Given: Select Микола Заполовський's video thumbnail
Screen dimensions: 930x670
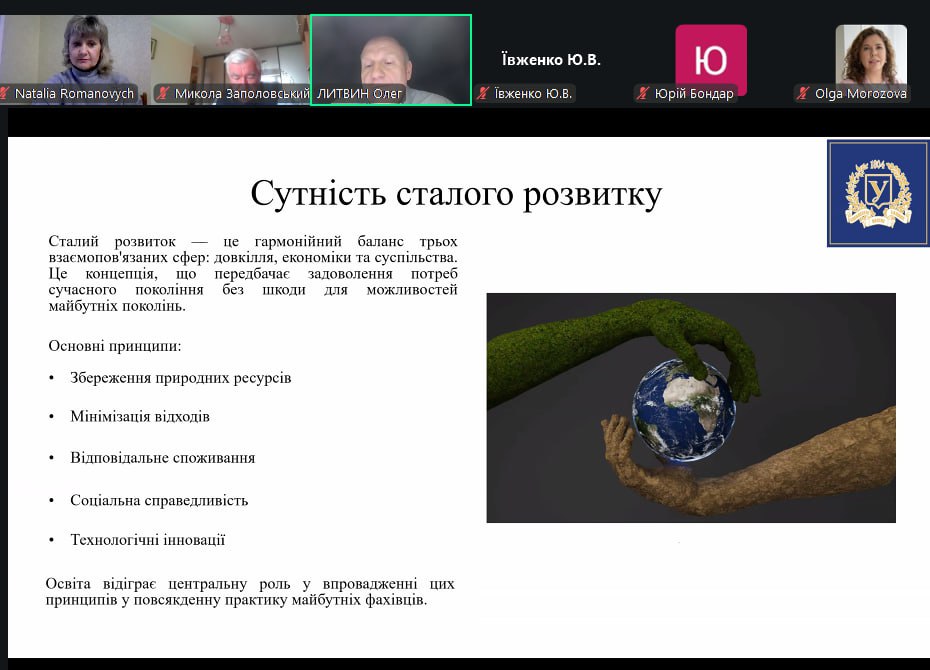Looking at the screenshot, I should pos(231,50).
